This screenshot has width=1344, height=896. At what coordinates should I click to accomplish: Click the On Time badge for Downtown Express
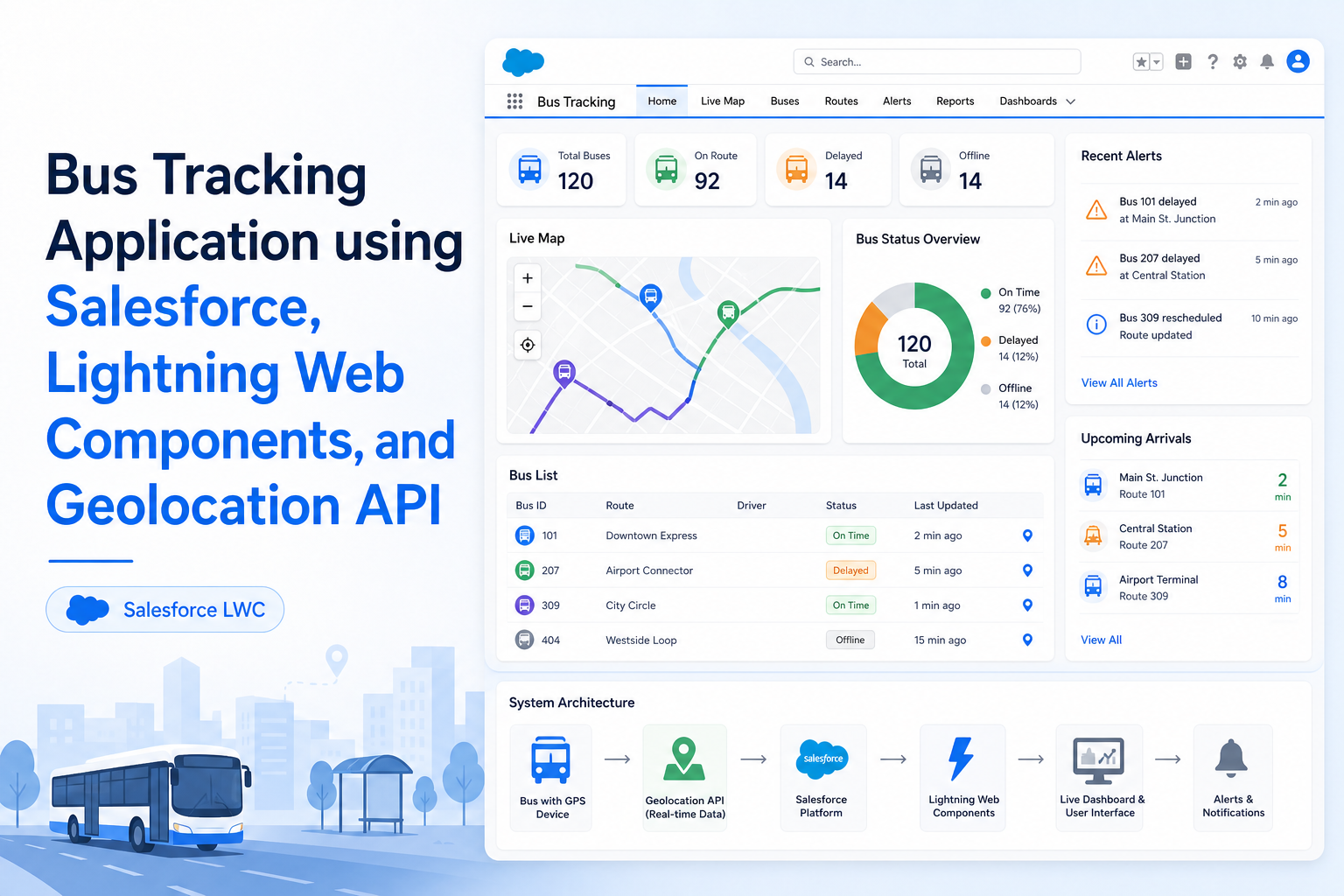(850, 535)
